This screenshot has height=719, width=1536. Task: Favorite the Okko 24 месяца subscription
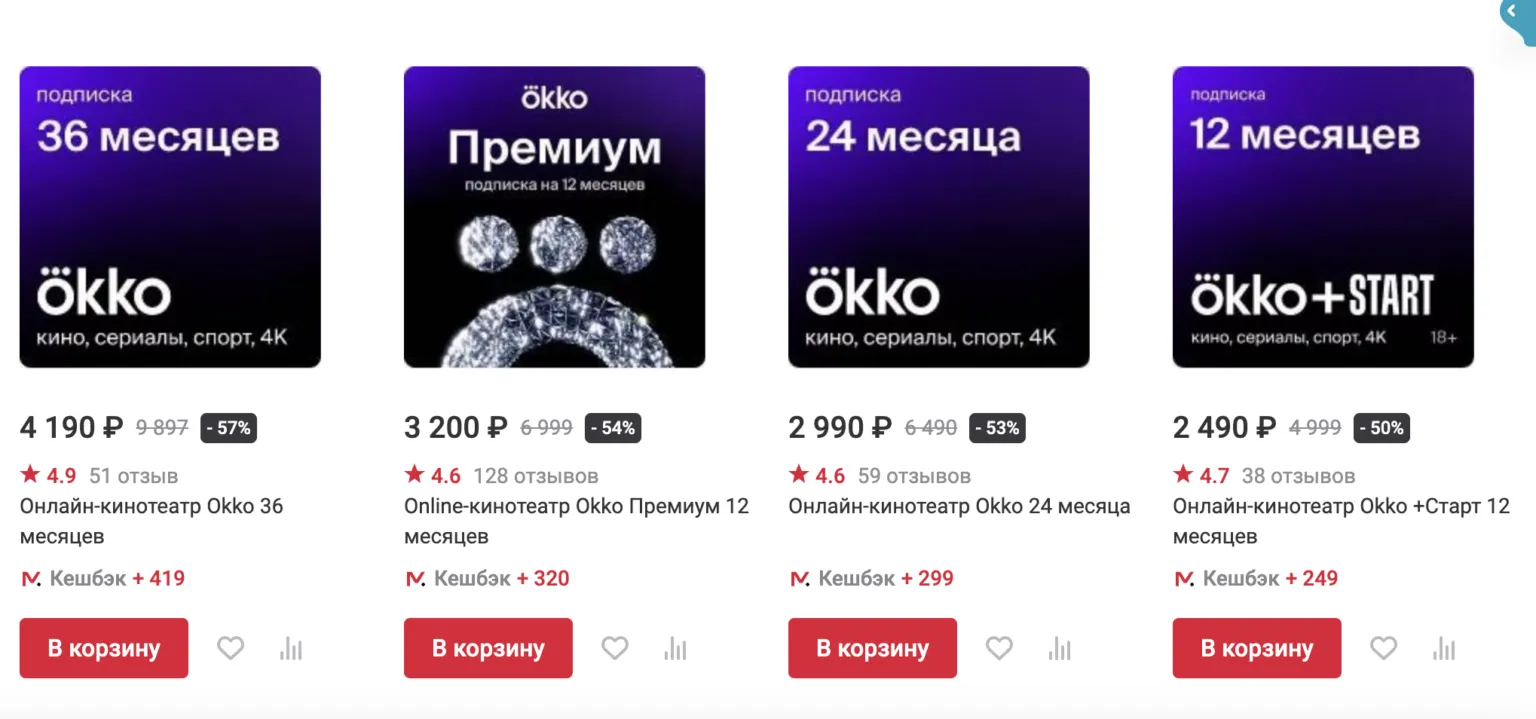tap(999, 648)
